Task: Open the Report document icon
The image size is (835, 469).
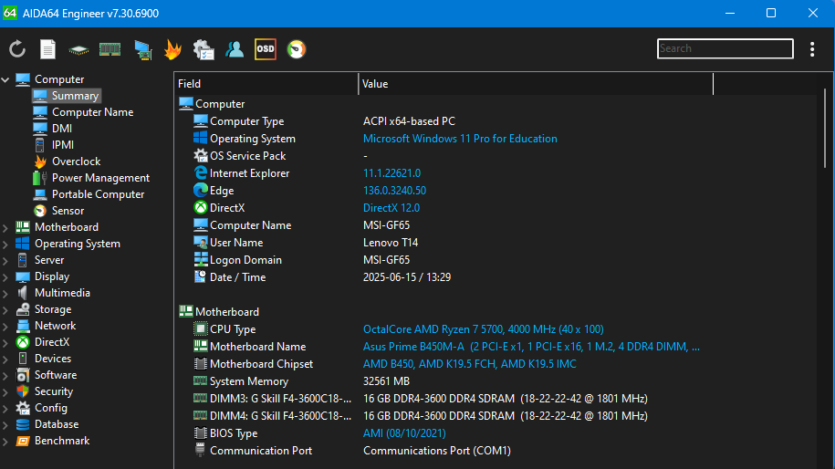Action: 48,50
